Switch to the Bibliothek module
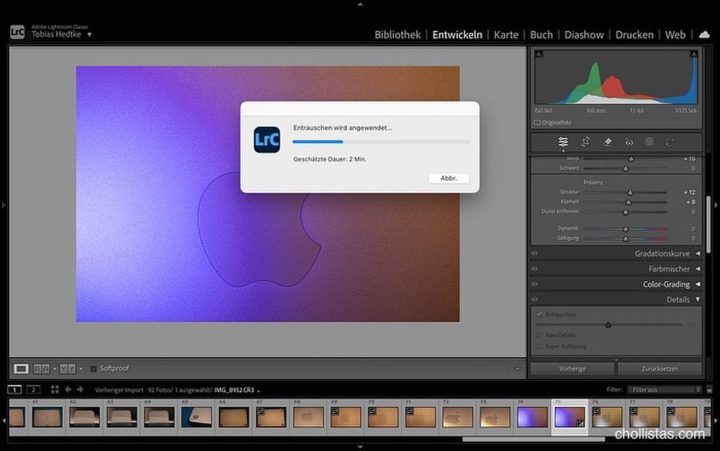The image size is (720, 451). point(397,35)
